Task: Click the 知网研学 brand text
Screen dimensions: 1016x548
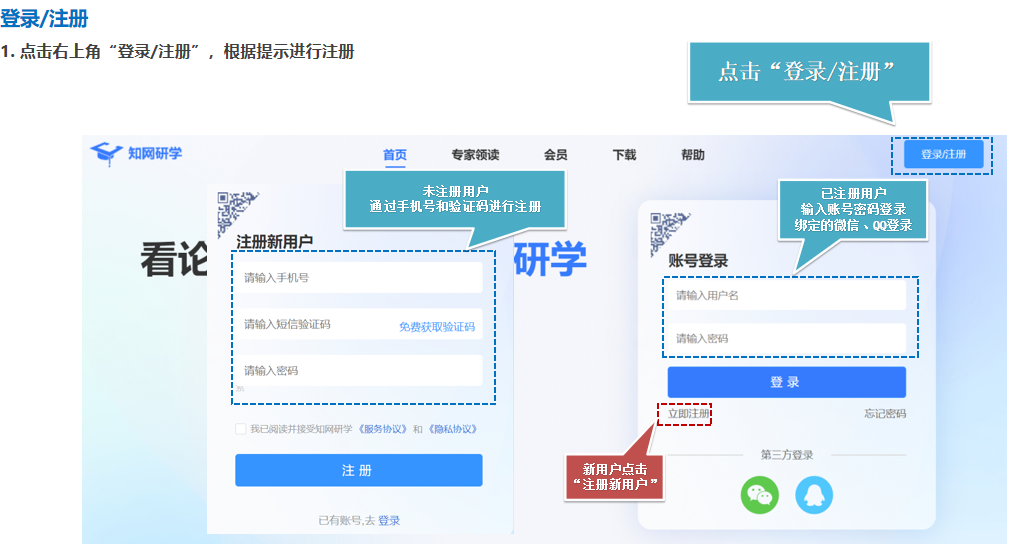Action: tap(155, 153)
